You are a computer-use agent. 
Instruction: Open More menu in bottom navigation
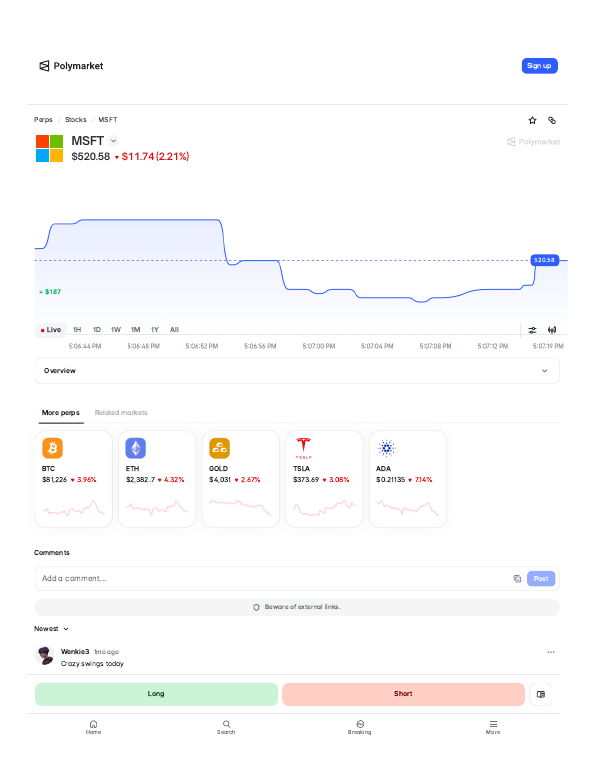(x=493, y=727)
